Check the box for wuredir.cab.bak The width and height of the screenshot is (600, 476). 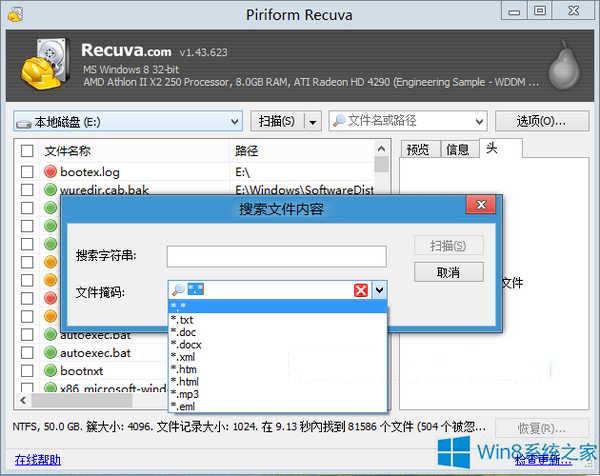click(x=27, y=190)
